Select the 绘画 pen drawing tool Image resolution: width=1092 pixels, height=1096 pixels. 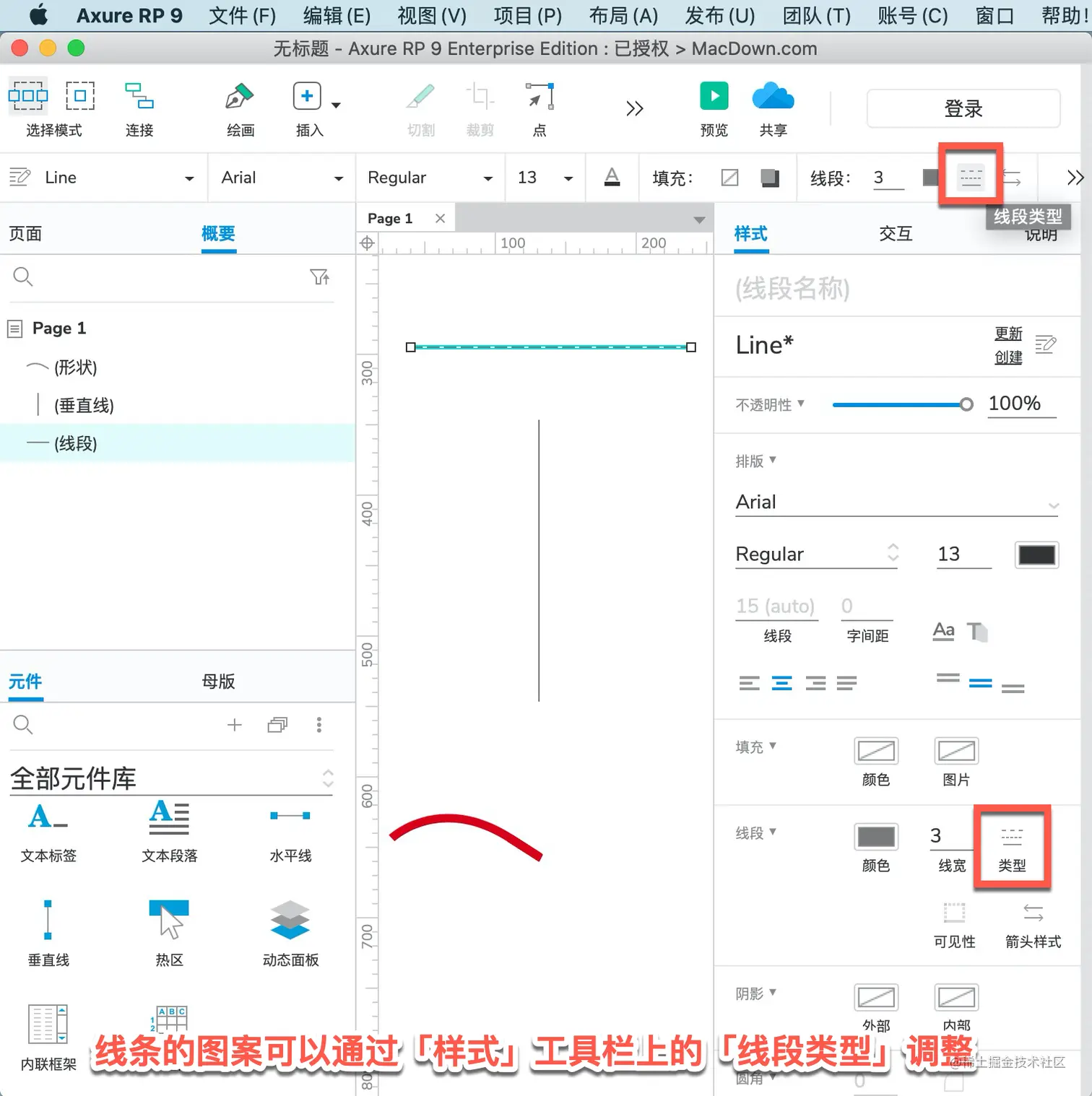pyautogui.click(x=239, y=95)
